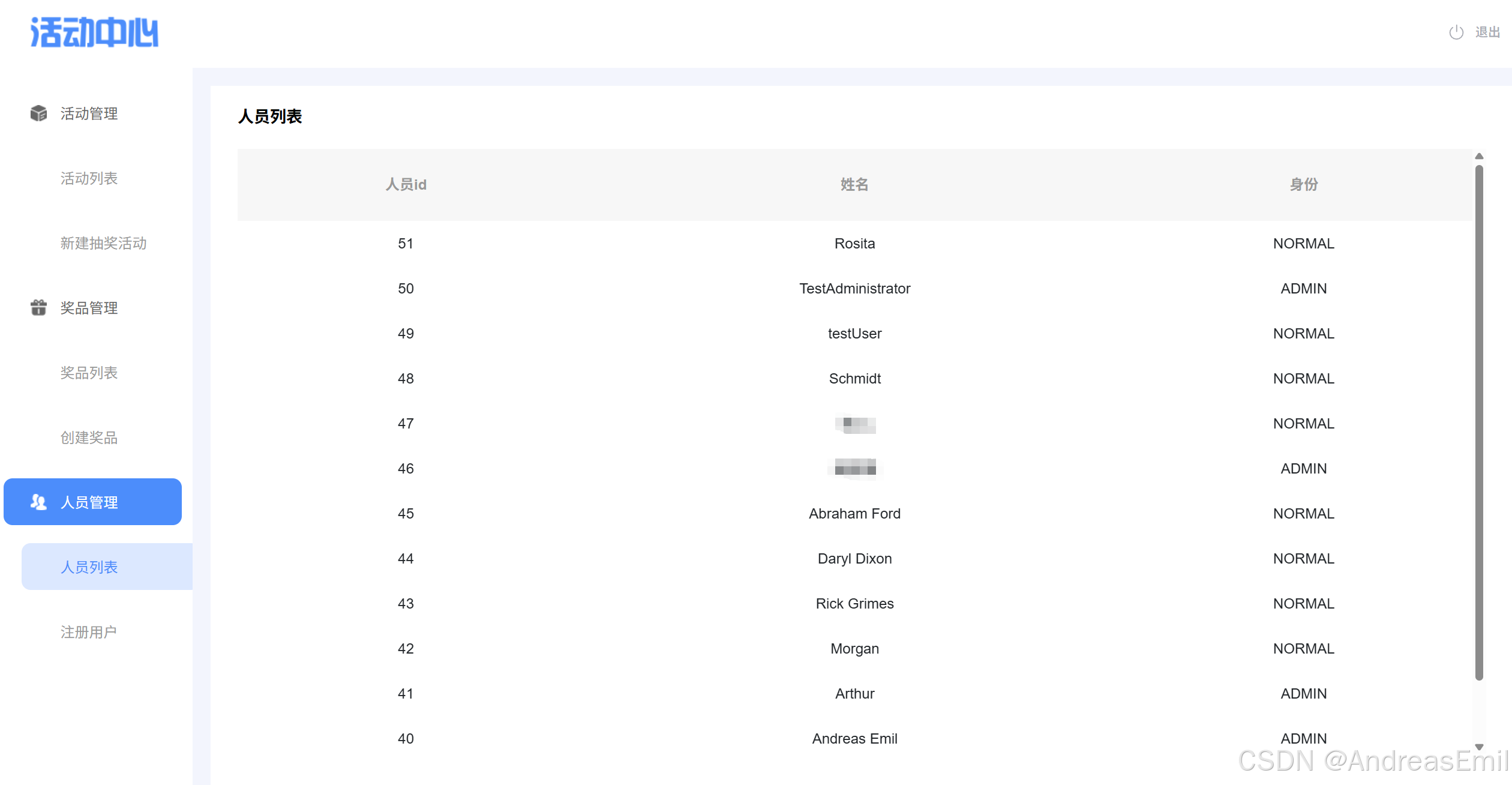Image resolution: width=1512 pixels, height=785 pixels.
Task: Click the scrollbar down arrow
Action: (1479, 747)
